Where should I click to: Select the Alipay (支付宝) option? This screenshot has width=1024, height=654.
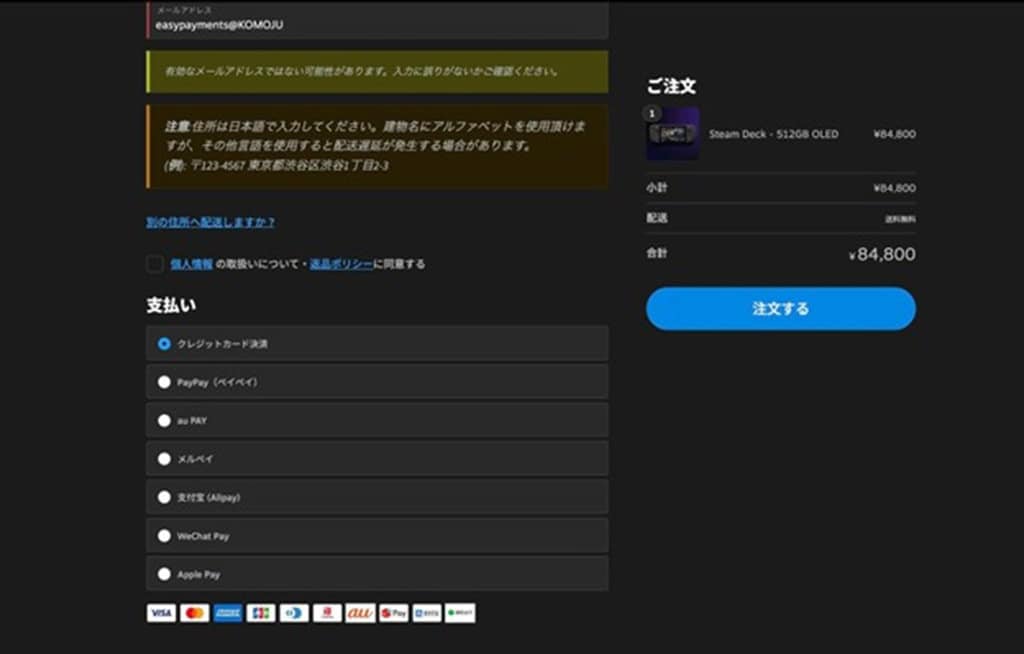[164, 497]
